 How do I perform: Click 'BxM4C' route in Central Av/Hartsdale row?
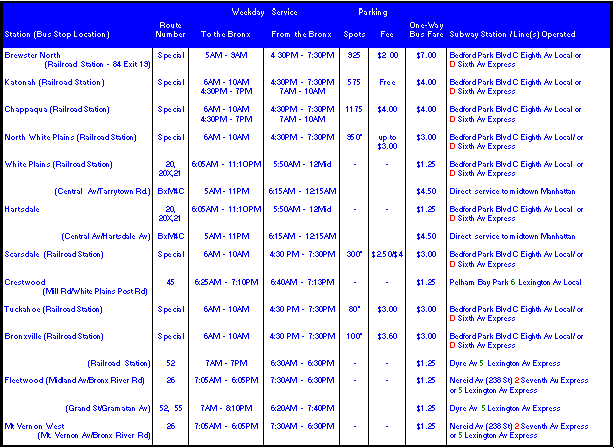click(x=171, y=236)
